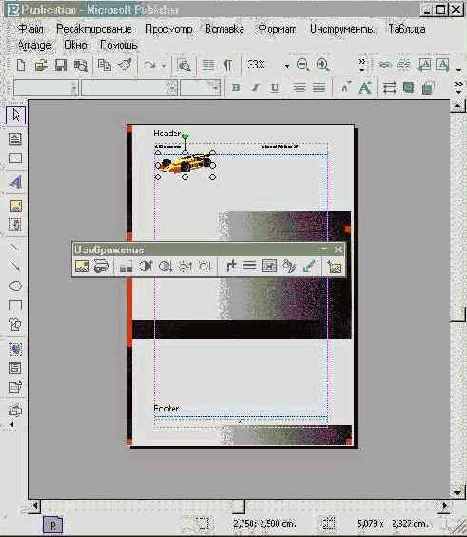This screenshot has height=537, width=467.
Task: Select the Oval shape tool
Action: pyautogui.click(x=15, y=286)
